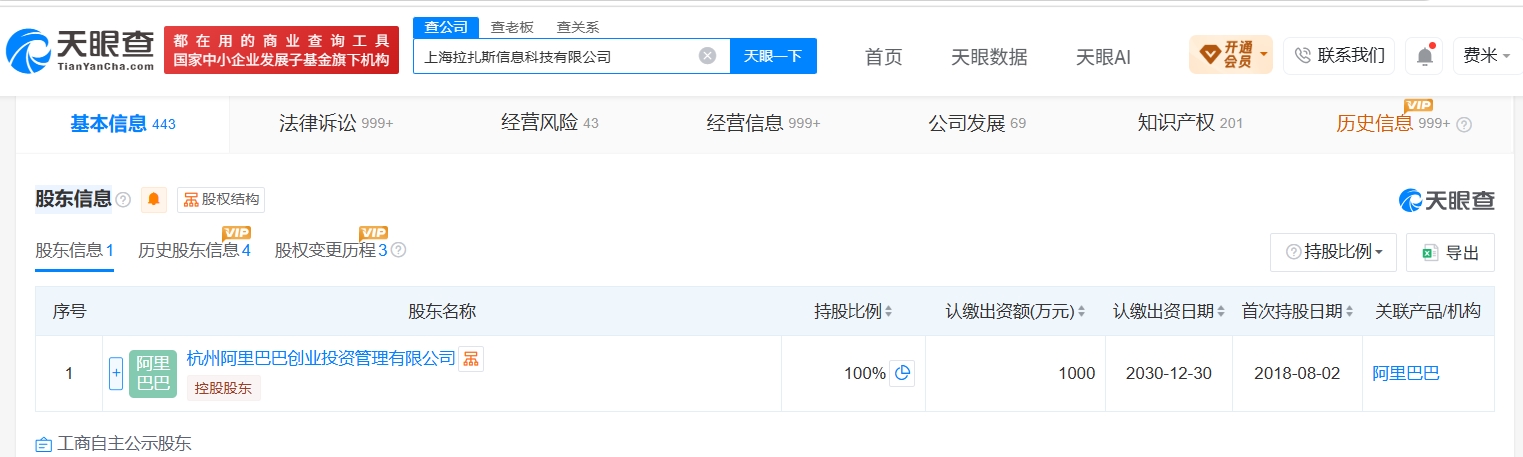The width and height of the screenshot is (1523, 457).
Task: Click help icon beside 股权变更历程
Action: coord(398,251)
